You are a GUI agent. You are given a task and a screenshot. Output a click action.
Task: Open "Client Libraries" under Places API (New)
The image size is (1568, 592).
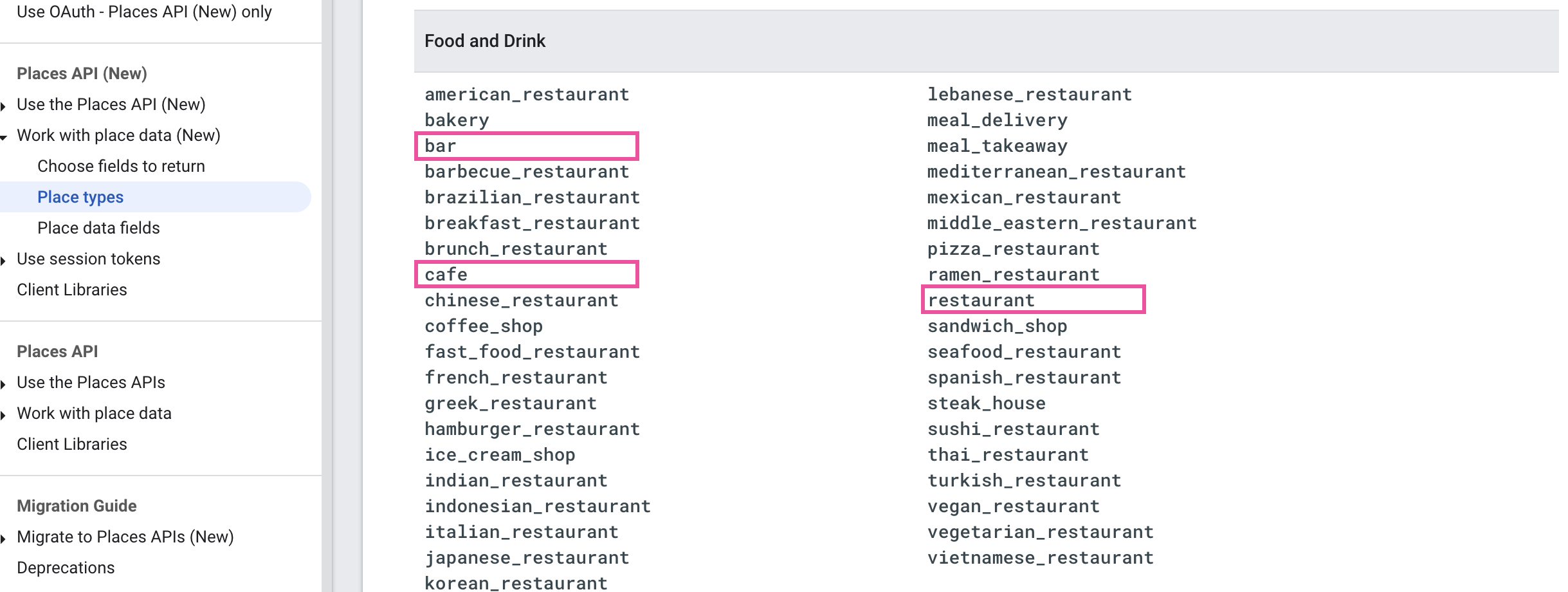(x=73, y=290)
